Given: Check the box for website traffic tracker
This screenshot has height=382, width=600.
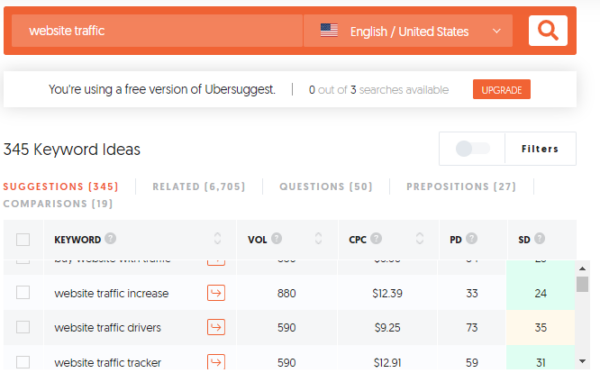Looking at the screenshot, I should click(23, 362).
